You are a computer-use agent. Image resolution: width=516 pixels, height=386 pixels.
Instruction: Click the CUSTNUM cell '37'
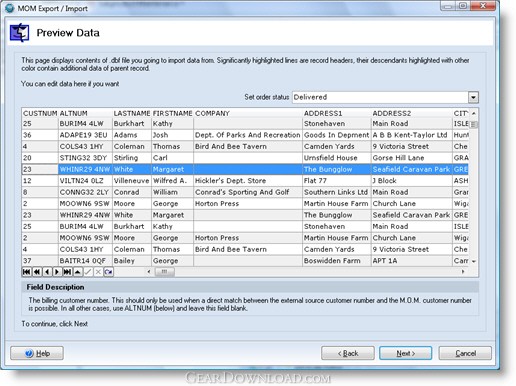(x=40, y=261)
